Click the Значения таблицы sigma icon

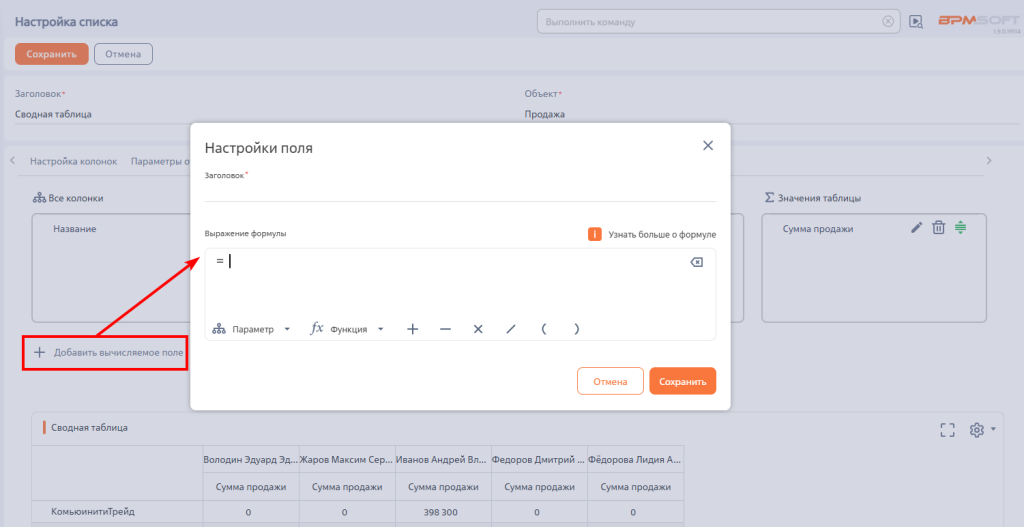[769, 197]
